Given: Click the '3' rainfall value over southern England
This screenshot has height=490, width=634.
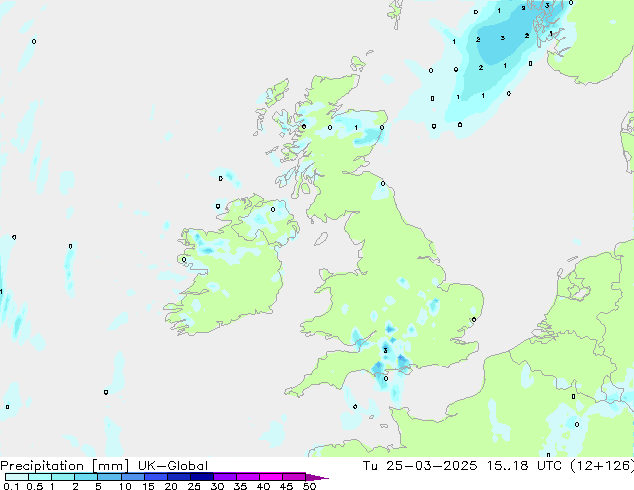Looking at the screenshot, I should click(x=385, y=351).
